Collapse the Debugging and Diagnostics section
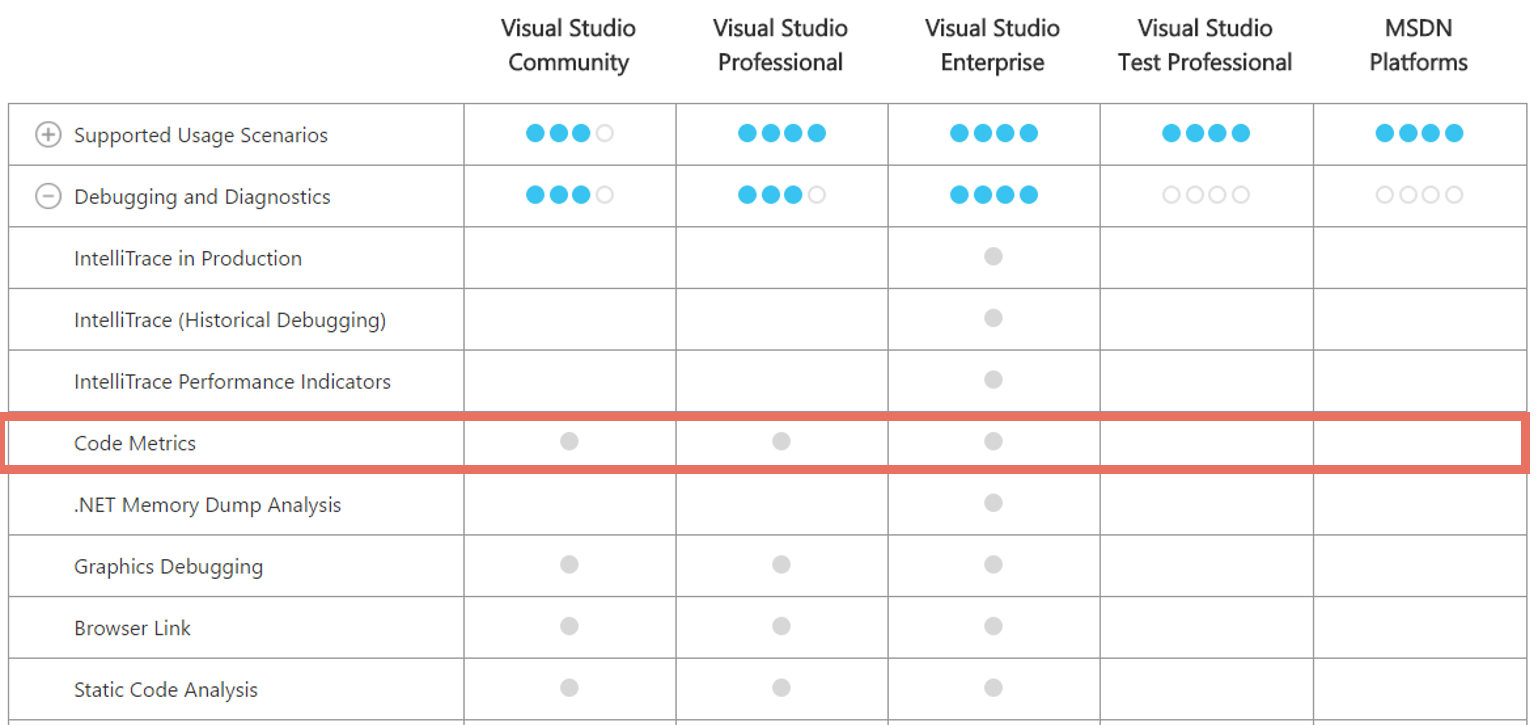The height and width of the screenshot is (725, 1536). coord(46,196)
